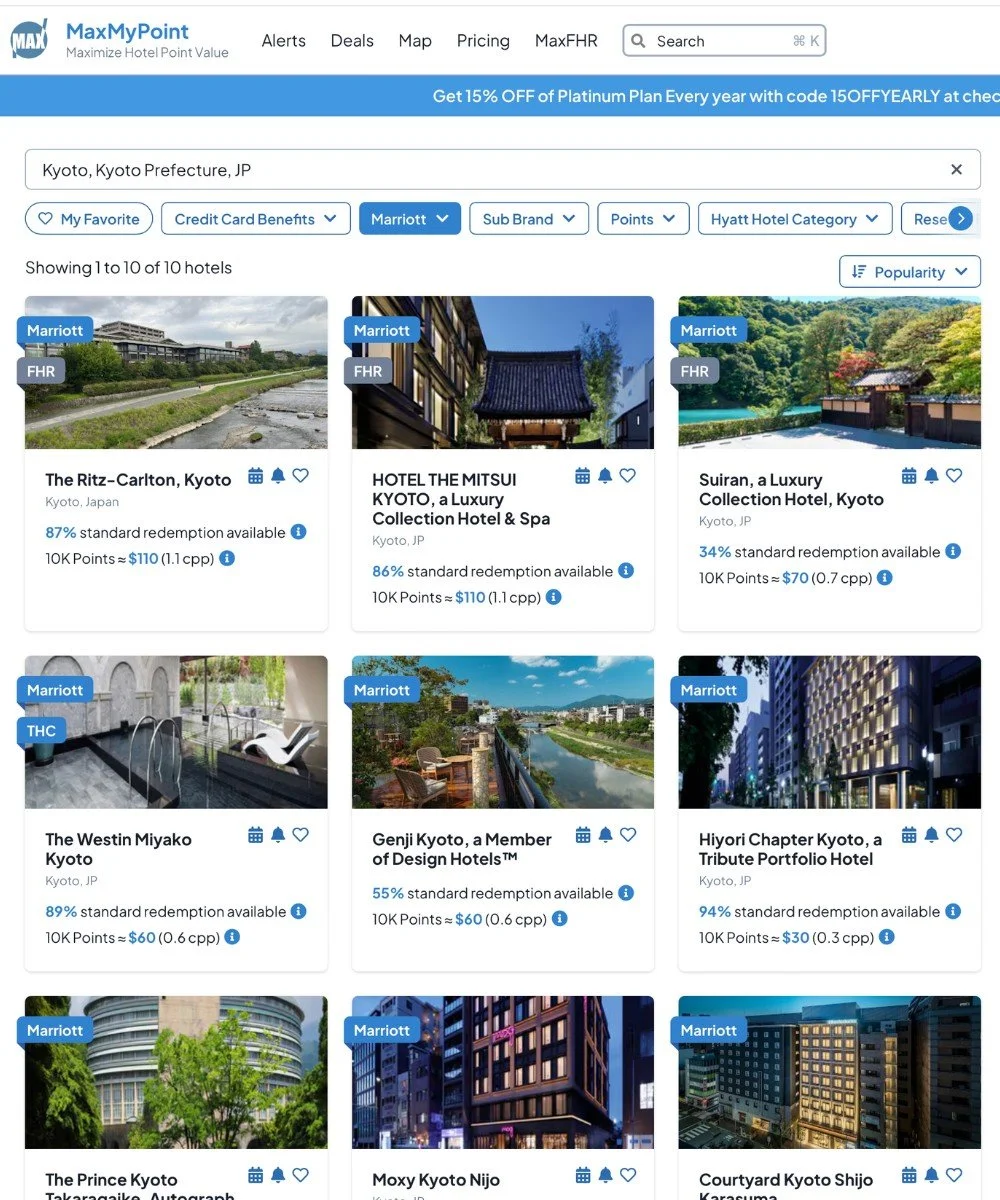
Task: Open the Alerts nav item
Action: coord(284,41)
